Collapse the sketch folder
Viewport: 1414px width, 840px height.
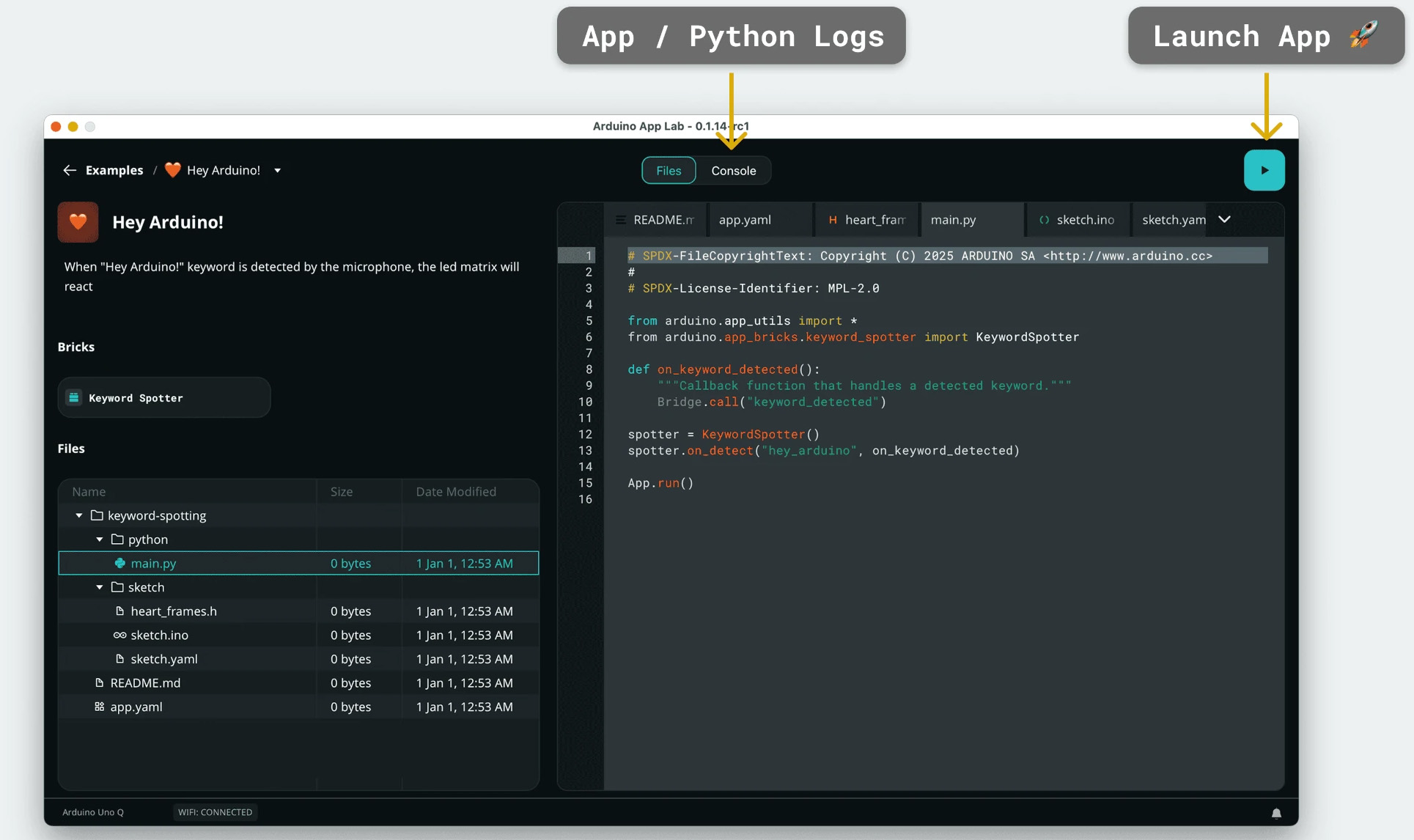100,587
